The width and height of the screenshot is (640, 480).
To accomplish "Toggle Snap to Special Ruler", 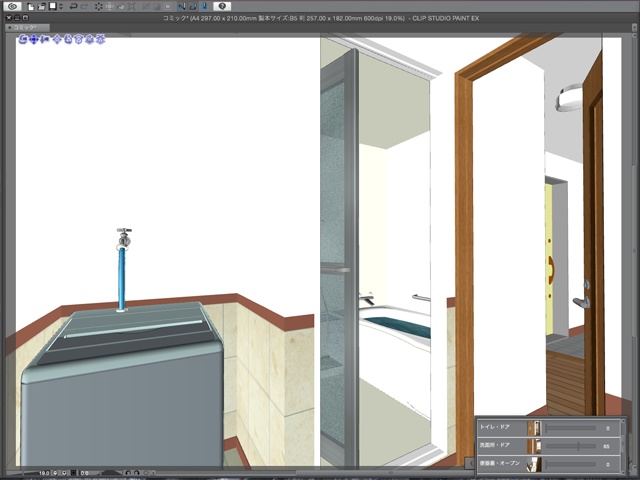I will 193,7.
